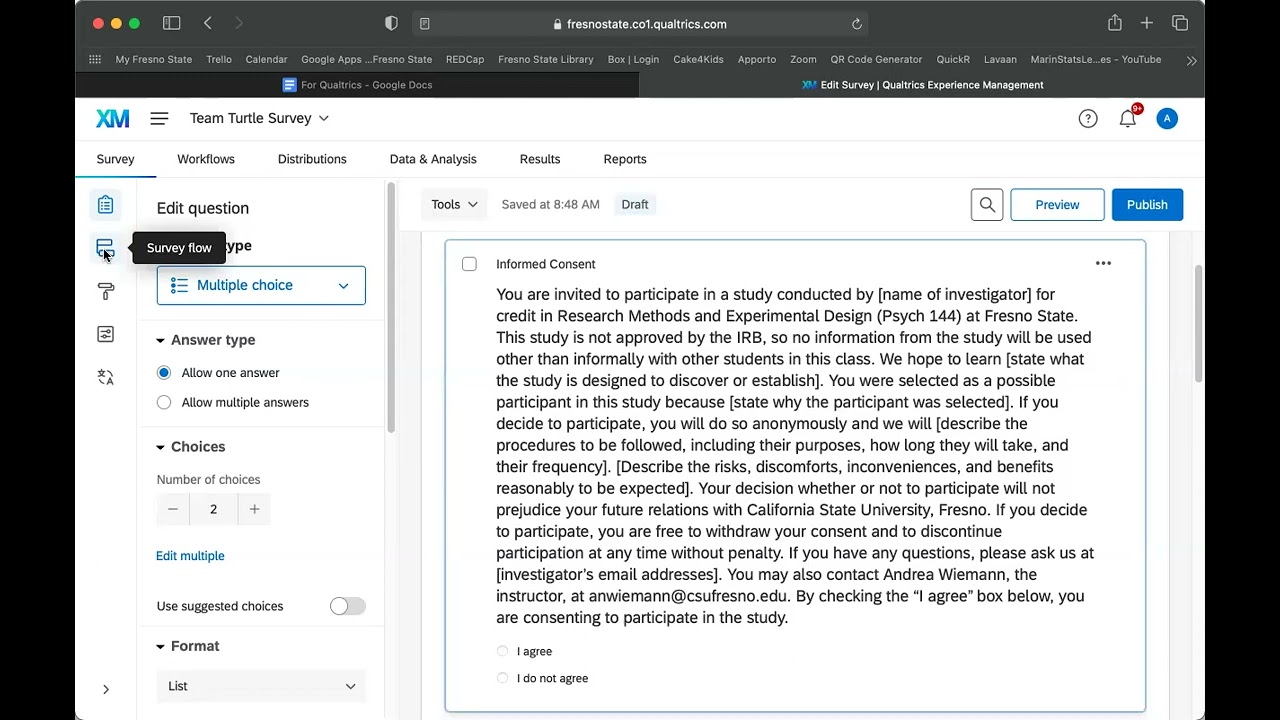Open Survey flow from the left rail
The image size is (1280, 720).
(105, 248)
